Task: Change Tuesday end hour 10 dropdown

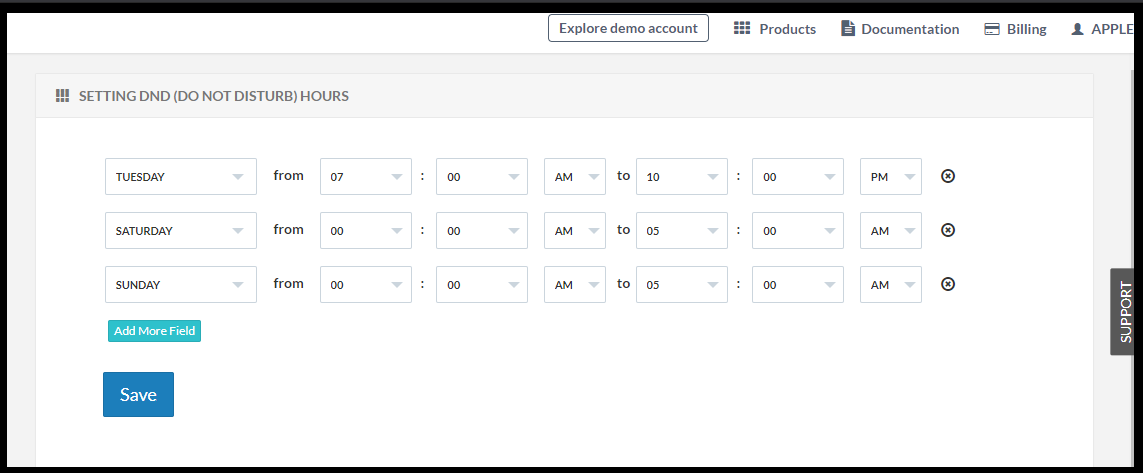Action: click(682, 176)
